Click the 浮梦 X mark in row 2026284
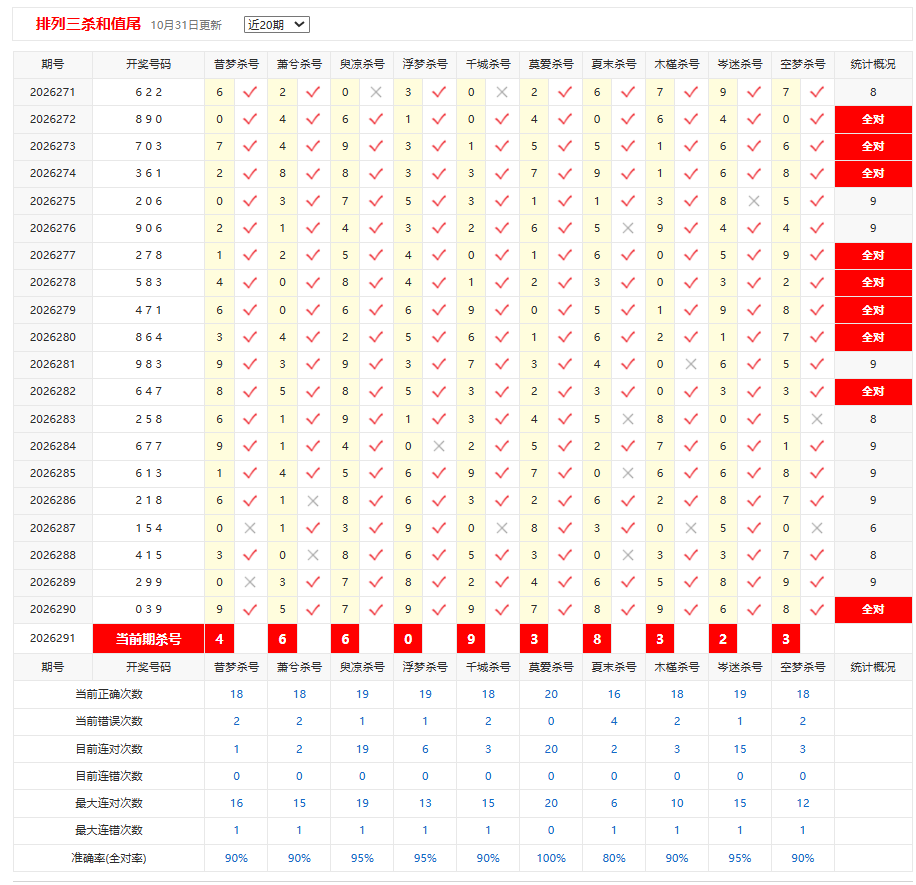This screenshot has height=885, width=916. 439,446
